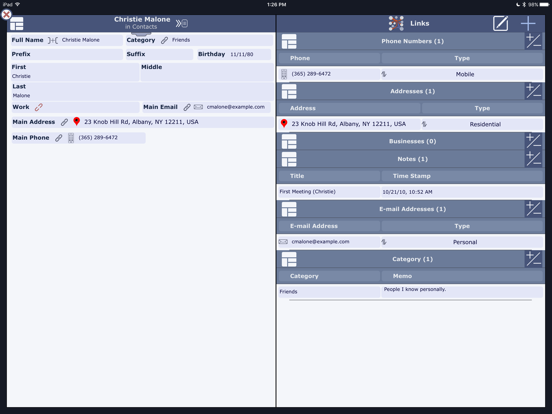
Task: Open E-mail Addresses table icon
Action: (x=289, y=209)
